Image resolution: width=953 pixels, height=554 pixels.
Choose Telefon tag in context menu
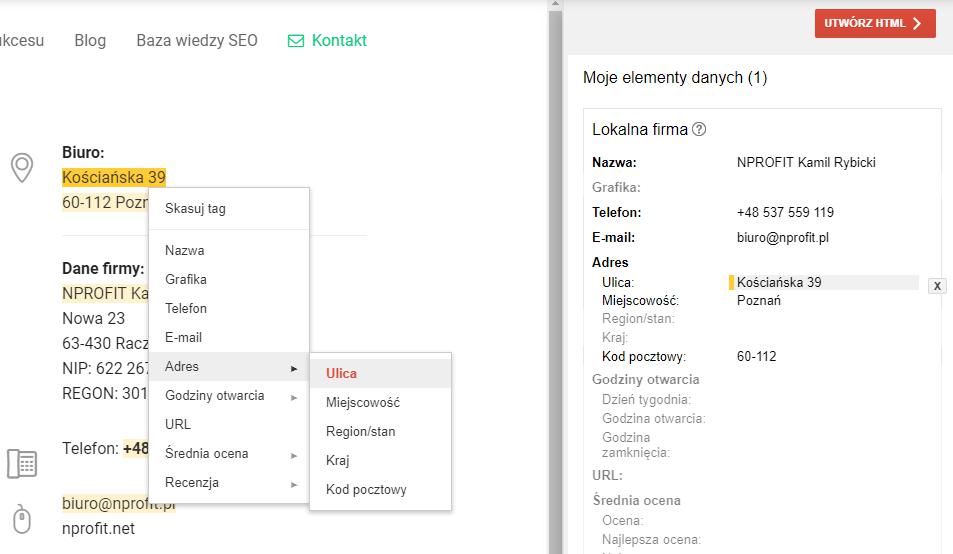[x=186, y=309]
